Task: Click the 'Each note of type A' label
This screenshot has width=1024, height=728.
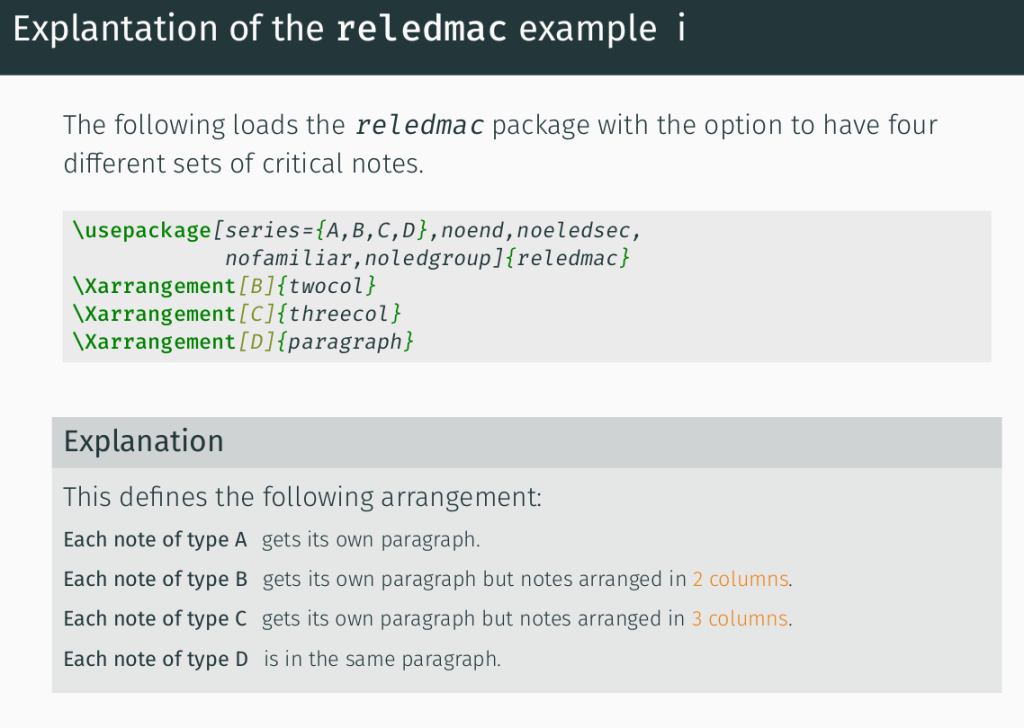Action: point(155,540)
